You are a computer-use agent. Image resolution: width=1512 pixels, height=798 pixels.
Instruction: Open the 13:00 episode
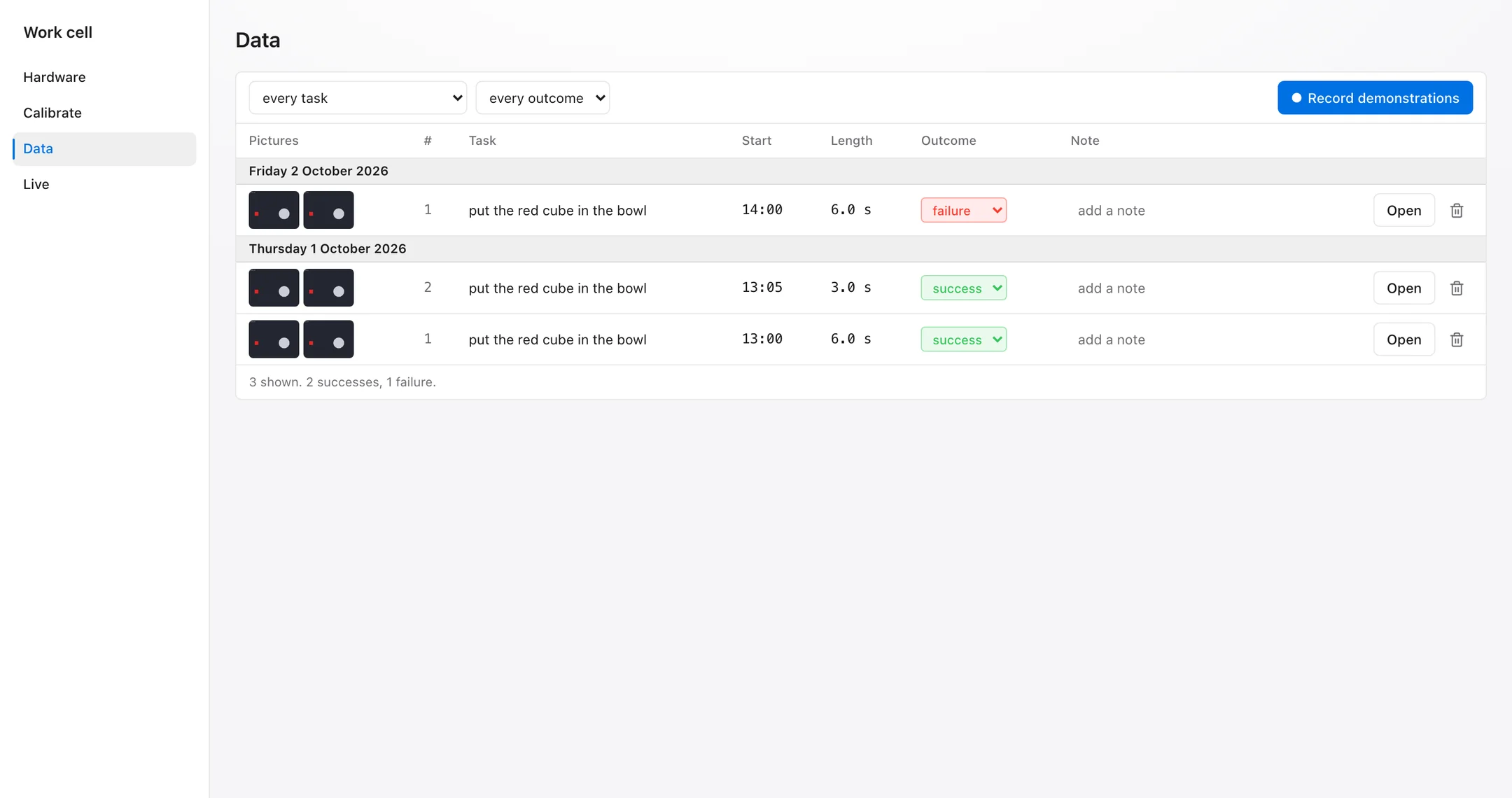click(x=1403, y=339)
